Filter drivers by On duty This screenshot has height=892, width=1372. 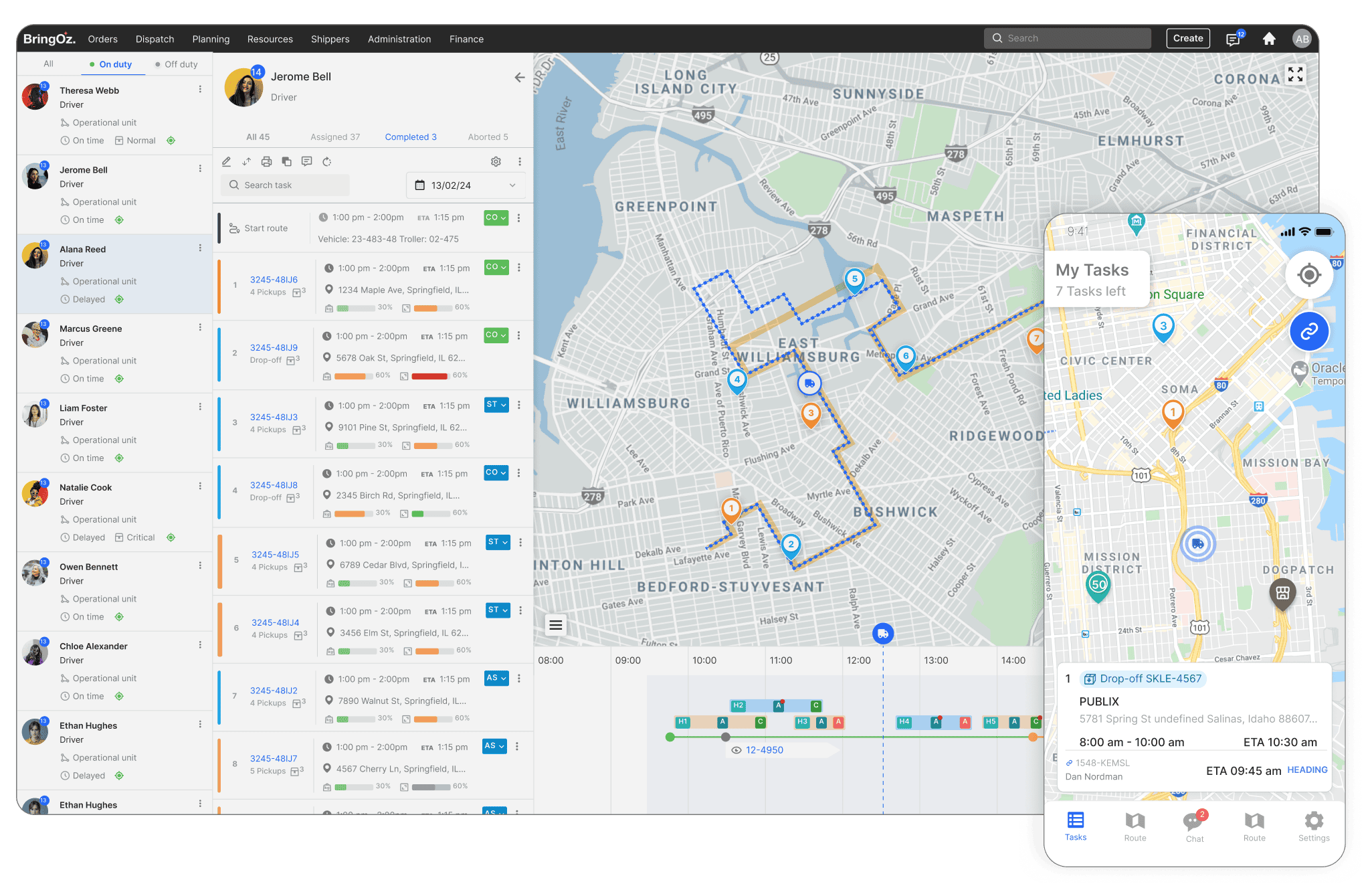click(110, 64)
